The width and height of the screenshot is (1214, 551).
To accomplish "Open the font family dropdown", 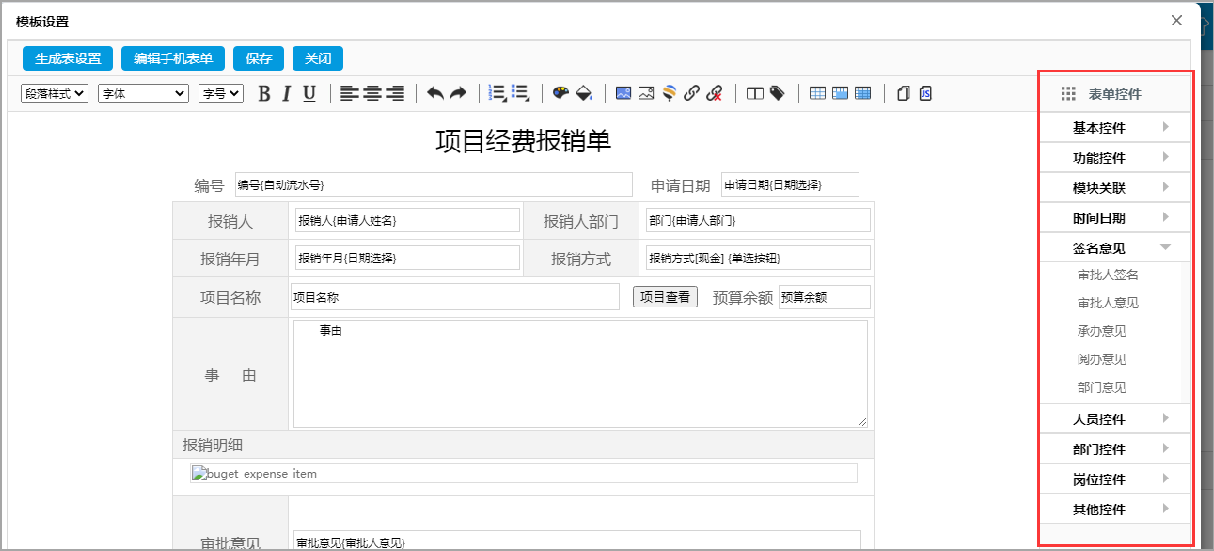I will click(143, 93).
